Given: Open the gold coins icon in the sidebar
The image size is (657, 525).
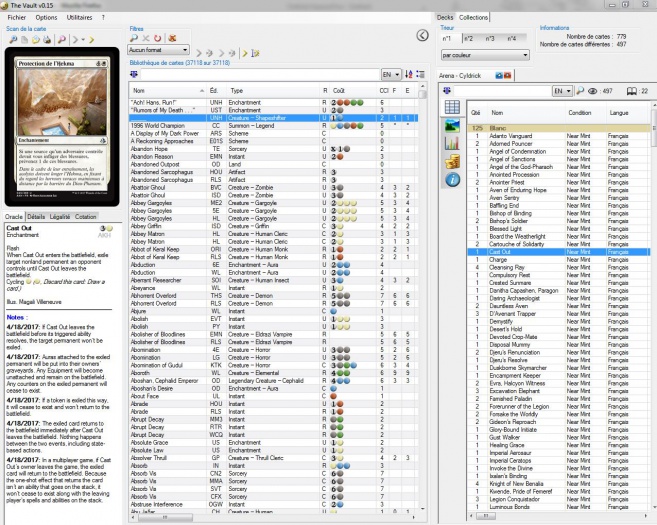Looking at the screenshot, I should point(452,161).
